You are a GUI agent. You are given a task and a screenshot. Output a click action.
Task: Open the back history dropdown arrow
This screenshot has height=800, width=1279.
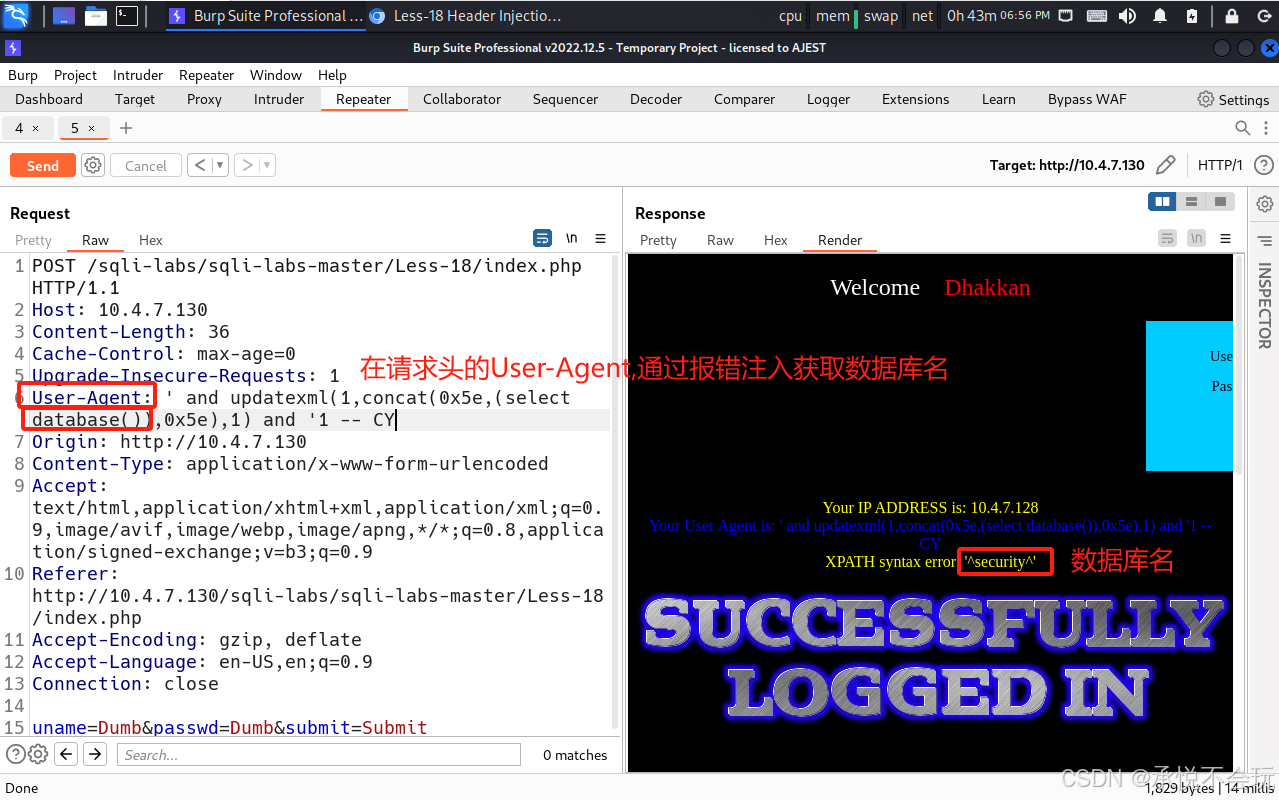tap(219, 165)
